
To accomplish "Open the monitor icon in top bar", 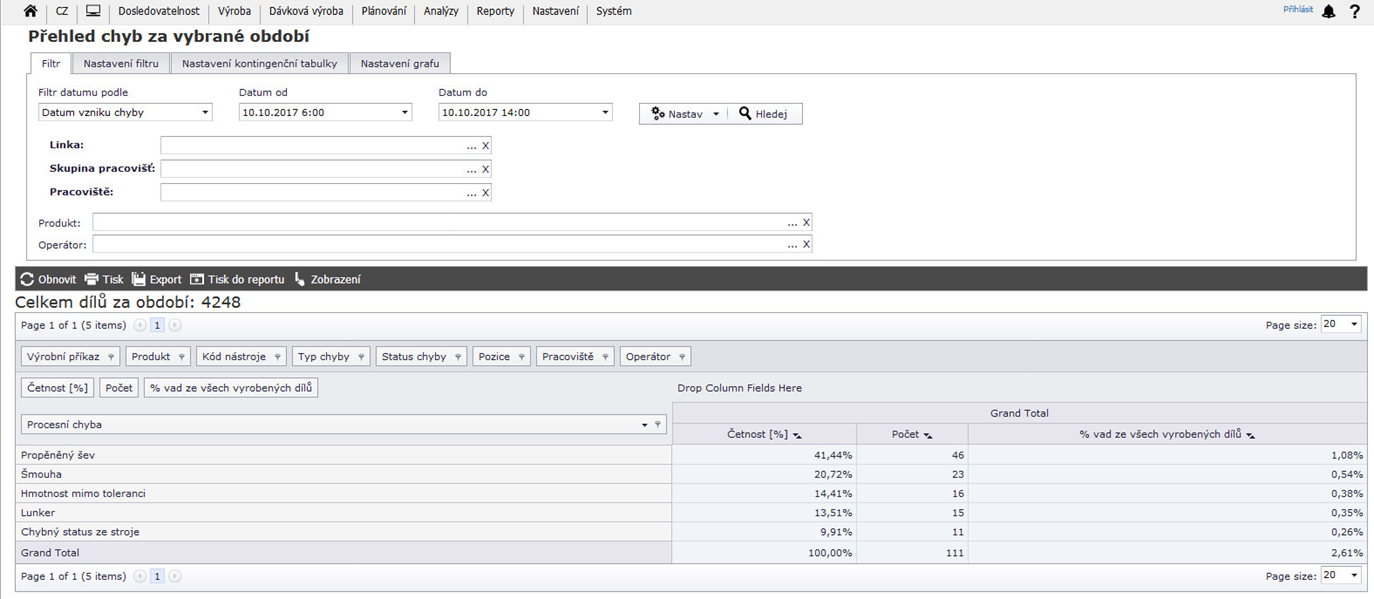I will [x=93, y=12].
